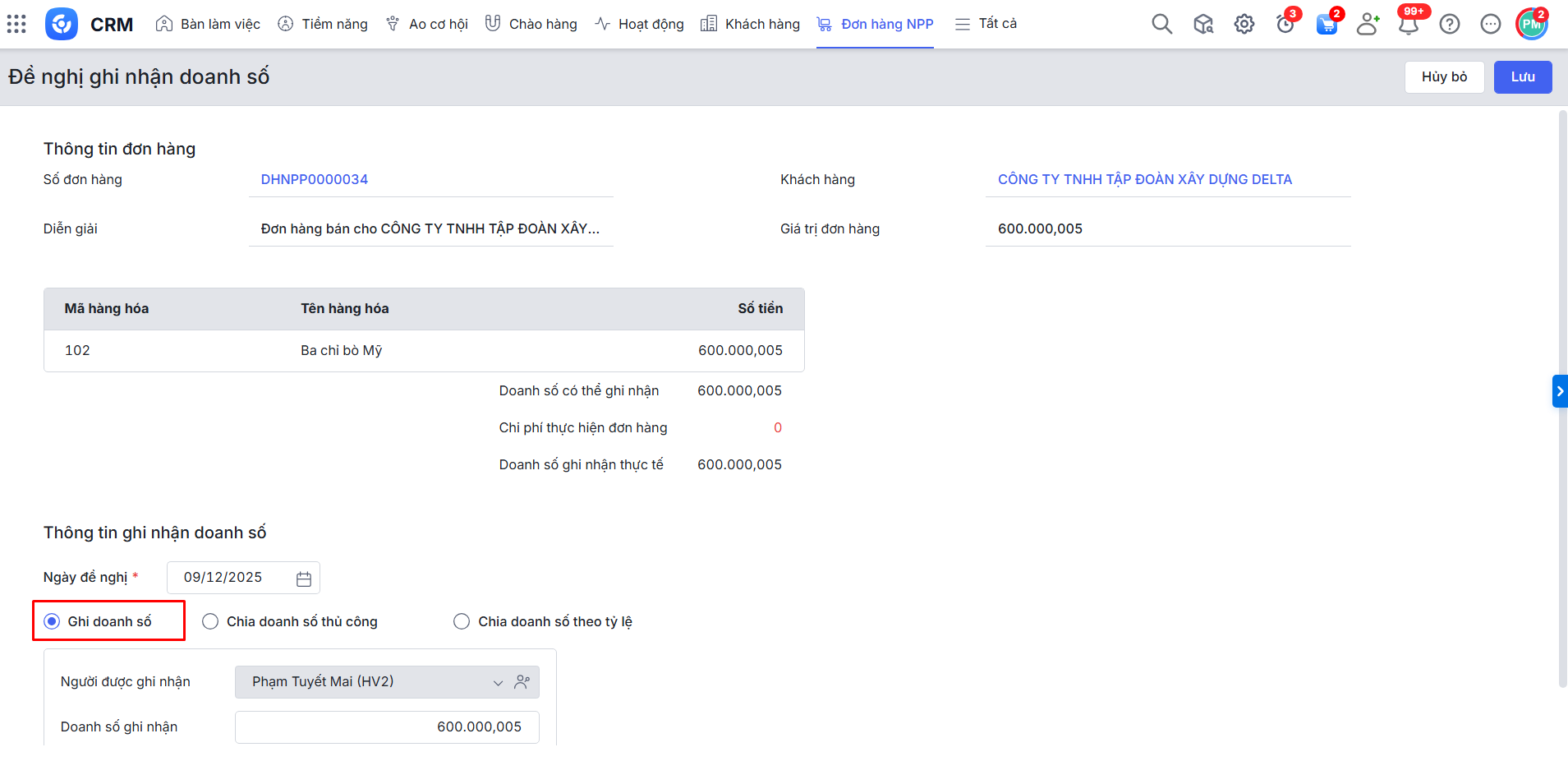Click the Lưu button
1568x761 pixels.
[x=1522, y=76]
